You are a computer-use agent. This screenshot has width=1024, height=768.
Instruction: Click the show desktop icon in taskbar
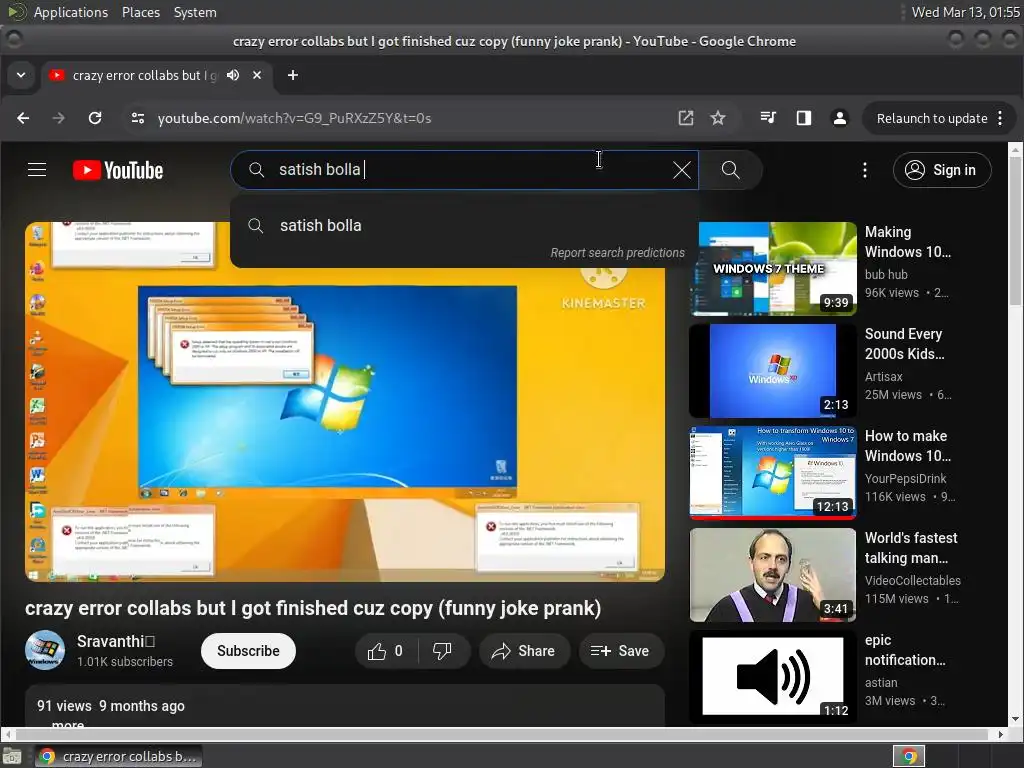(12, 756)
